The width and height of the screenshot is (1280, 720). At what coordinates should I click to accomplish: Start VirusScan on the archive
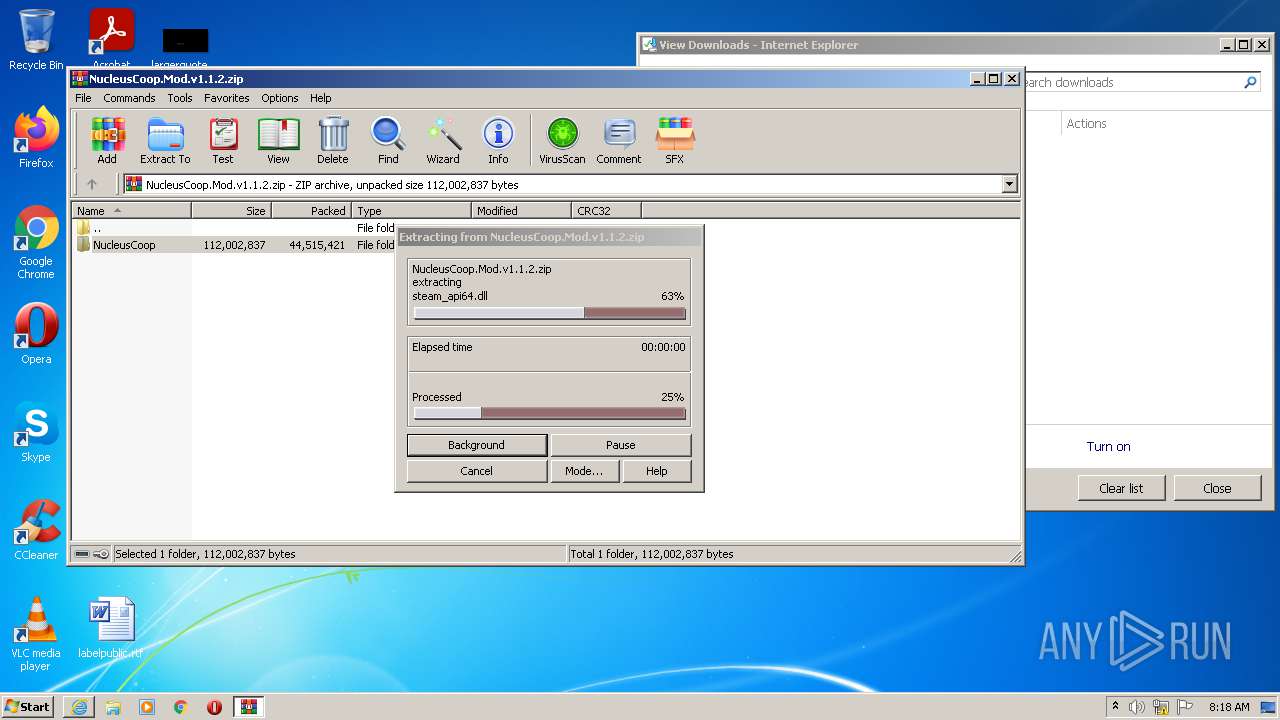coord(562,140)
